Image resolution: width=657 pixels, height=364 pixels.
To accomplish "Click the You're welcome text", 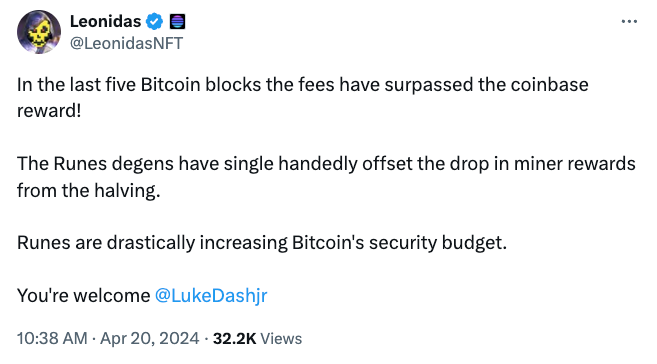I will pos(83,296).
